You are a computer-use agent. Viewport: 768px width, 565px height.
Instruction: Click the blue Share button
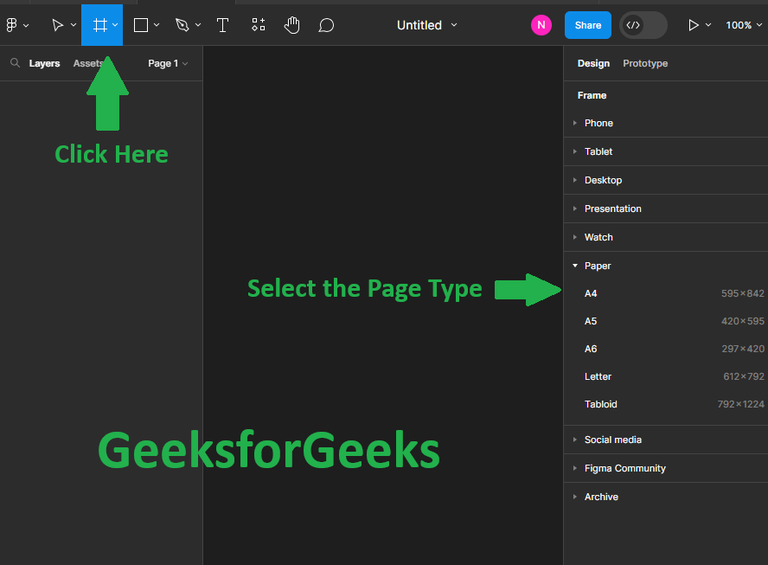click(x=588, y=25)
